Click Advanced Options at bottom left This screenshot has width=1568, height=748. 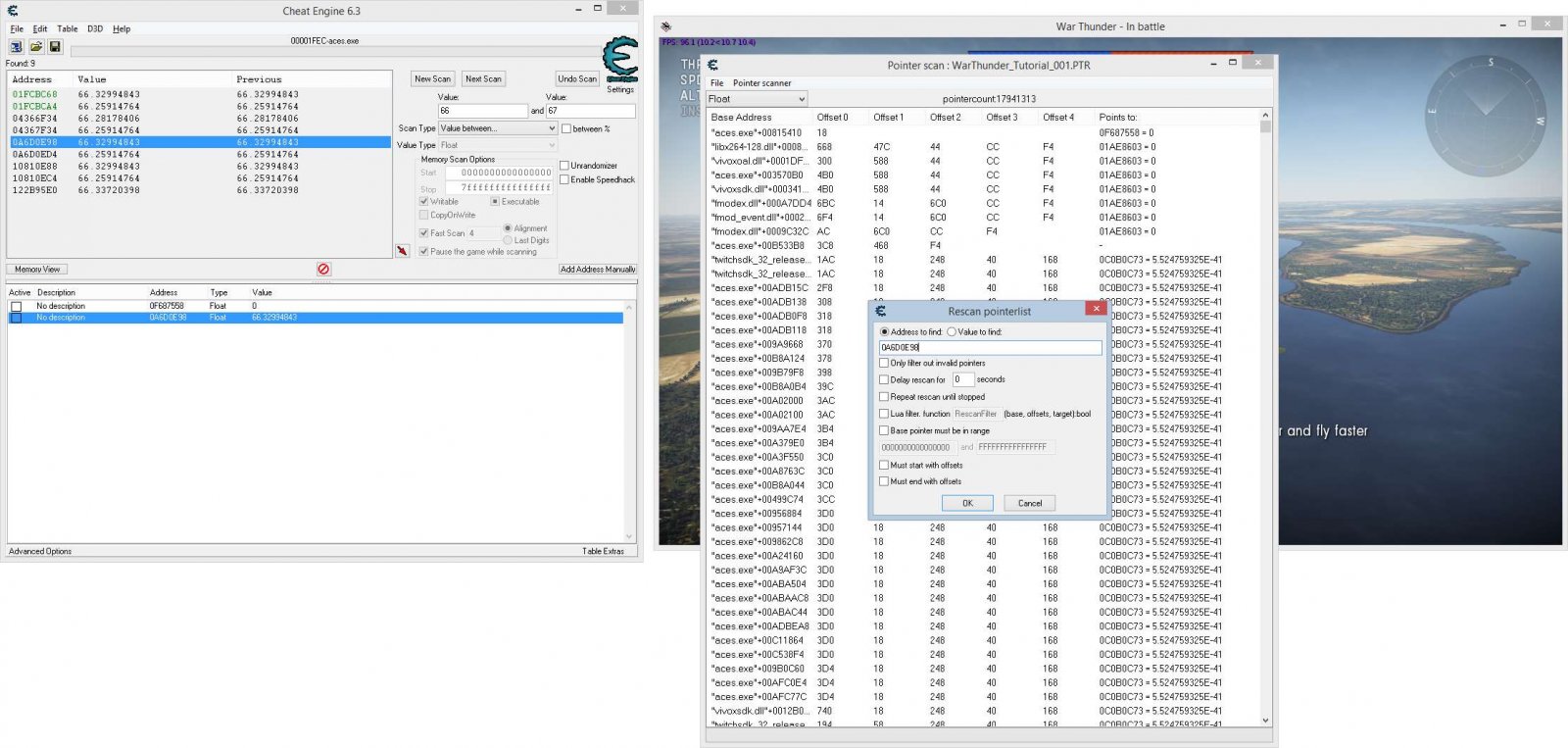[40, 551]
